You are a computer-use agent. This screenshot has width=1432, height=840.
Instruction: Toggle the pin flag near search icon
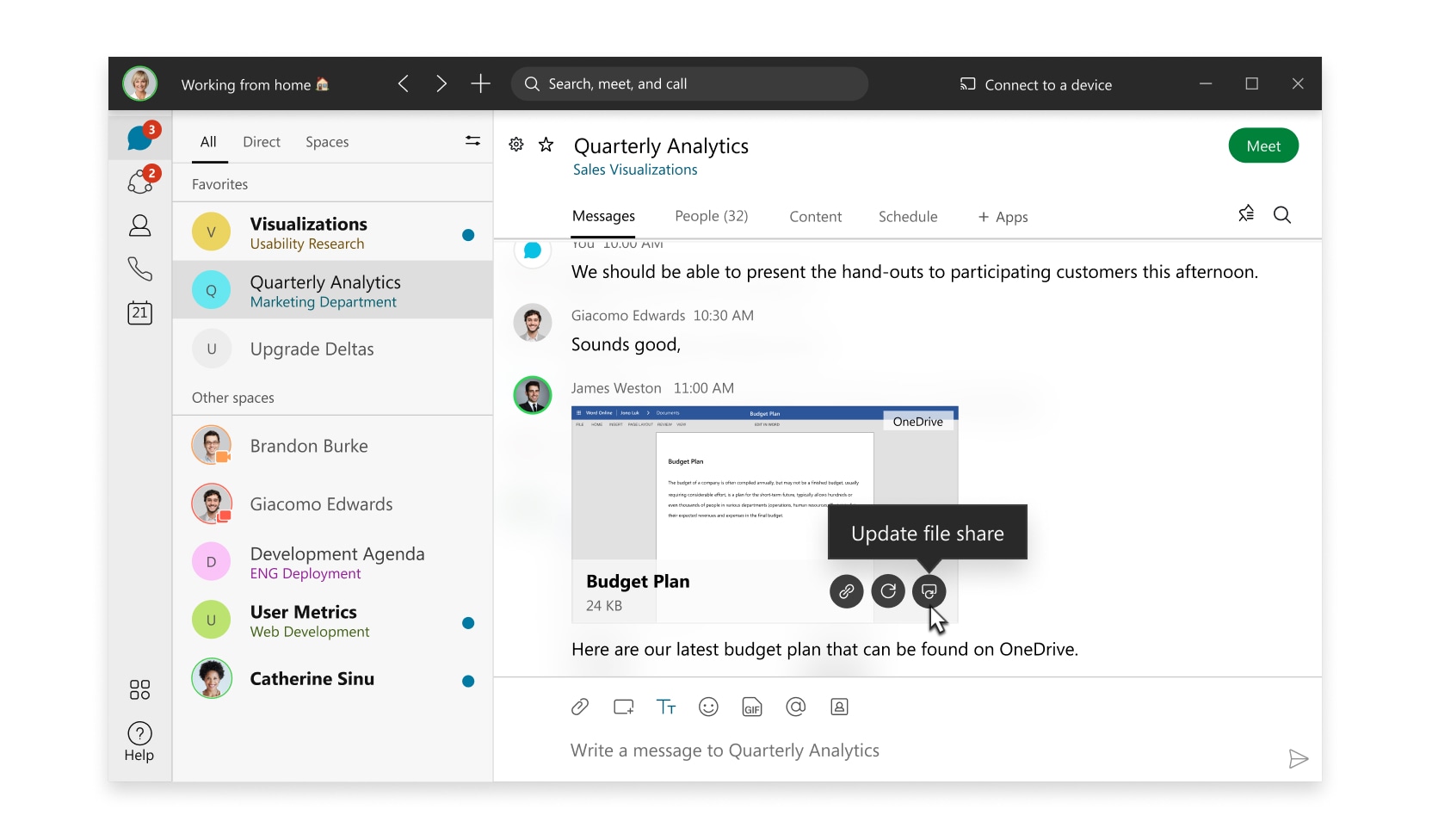pyautogui.click(x=1245, y=213)
